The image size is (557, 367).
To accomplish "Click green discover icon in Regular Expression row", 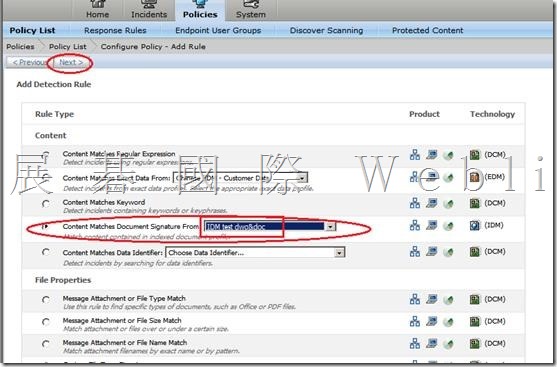I will pos(448,155).
